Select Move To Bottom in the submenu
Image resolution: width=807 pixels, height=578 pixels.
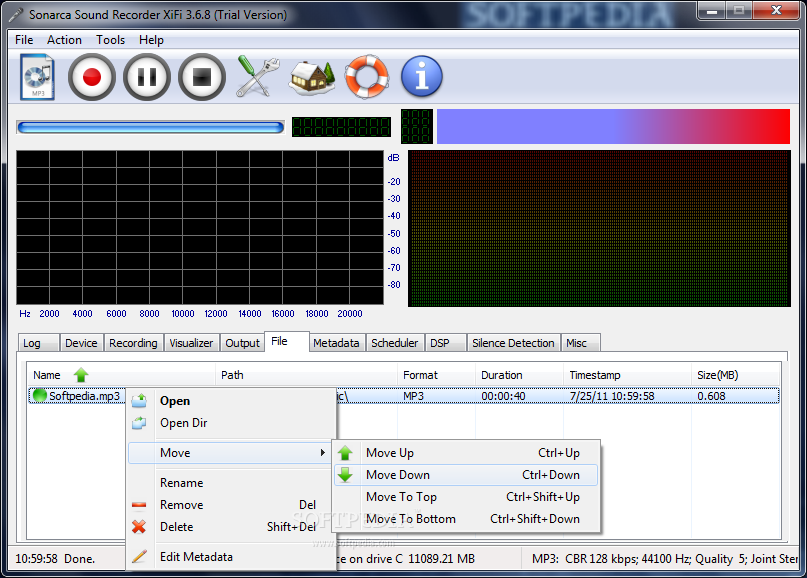point(466,519)
